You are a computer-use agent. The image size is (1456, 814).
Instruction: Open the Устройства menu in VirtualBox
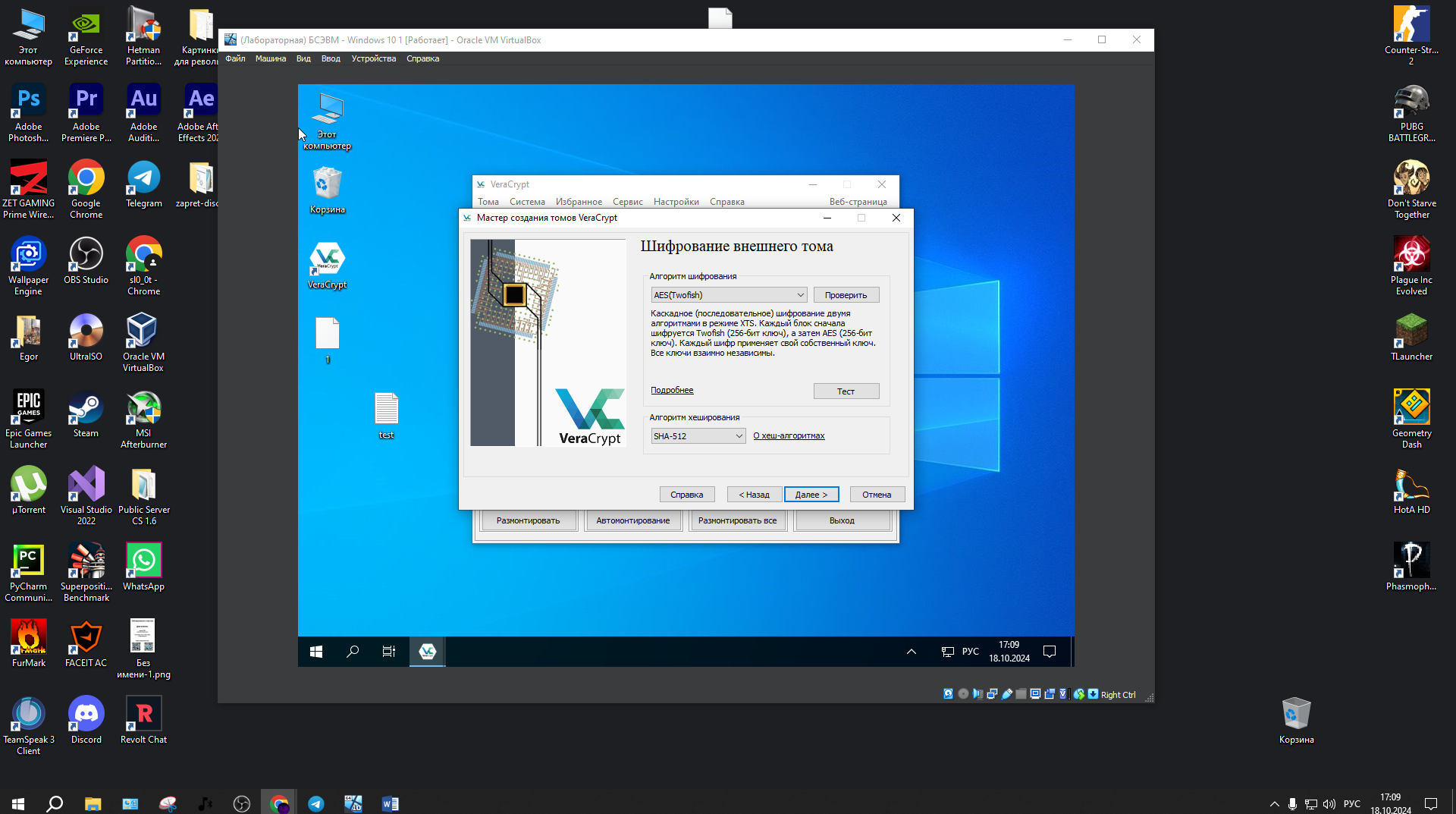(374, 58)
